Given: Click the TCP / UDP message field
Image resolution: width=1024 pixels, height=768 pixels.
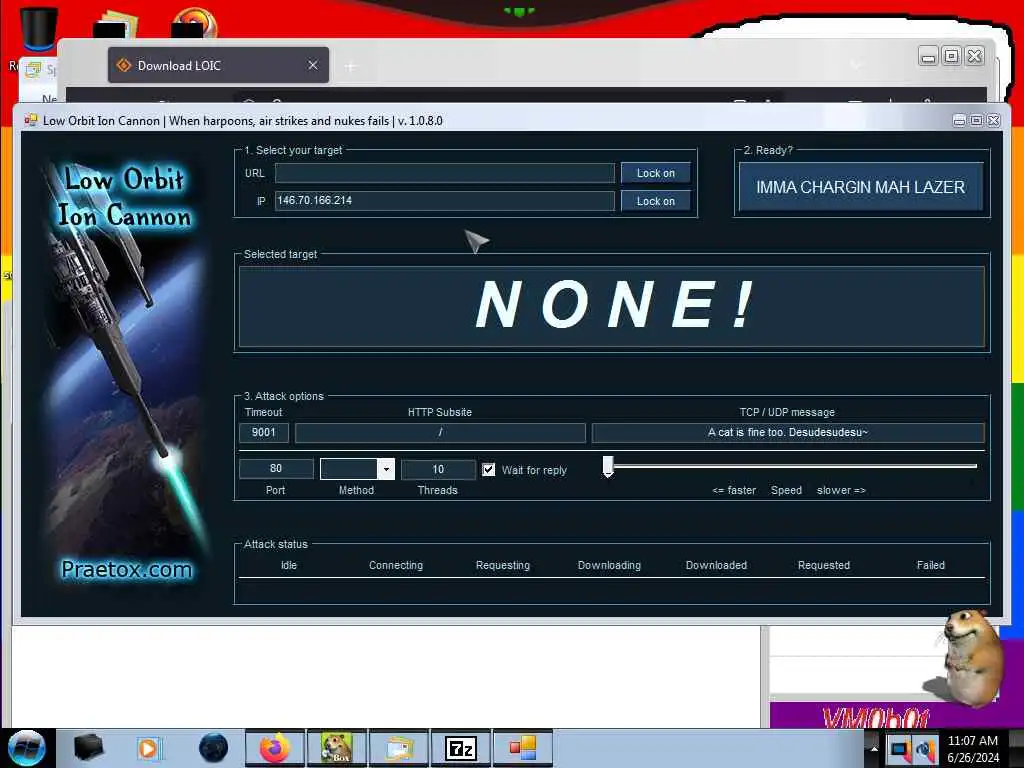Looking at the screenshot, I should click(788, 432).
